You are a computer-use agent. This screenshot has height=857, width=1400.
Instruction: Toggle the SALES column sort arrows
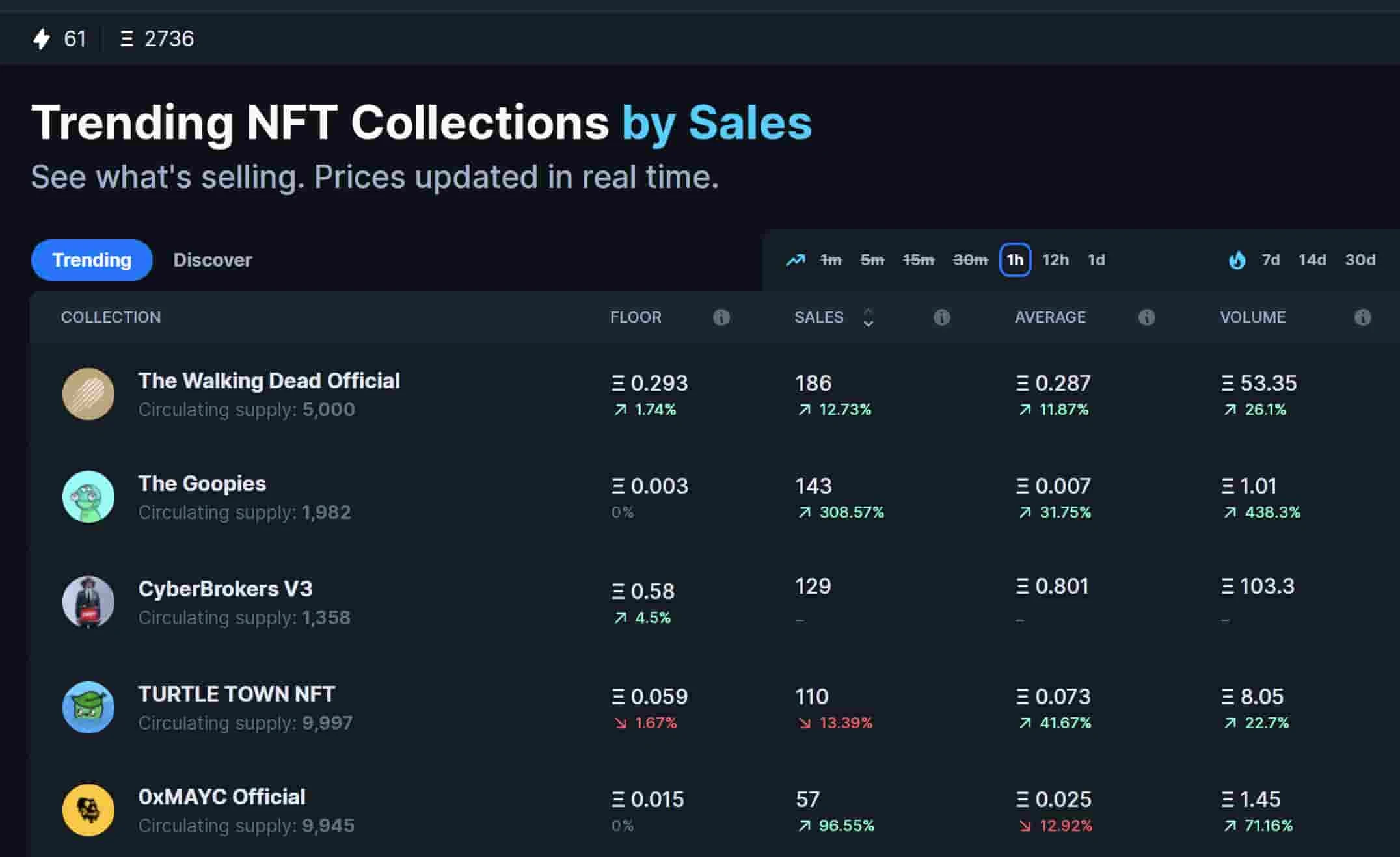tap(868, 317)
